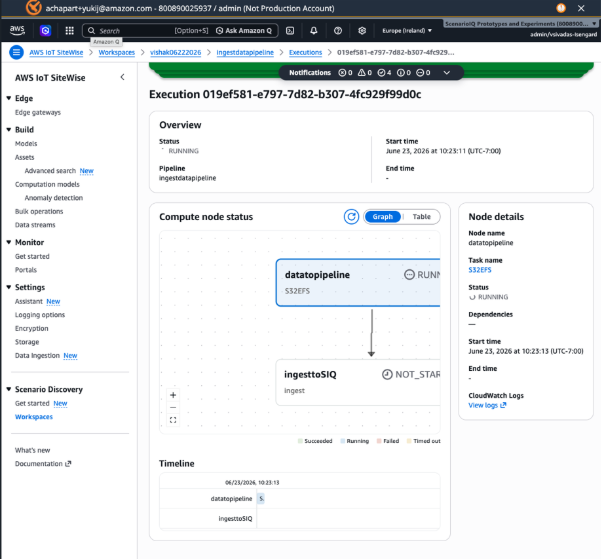
Task: Open Bulk operations in sidebar
Action: click(39, 211)
